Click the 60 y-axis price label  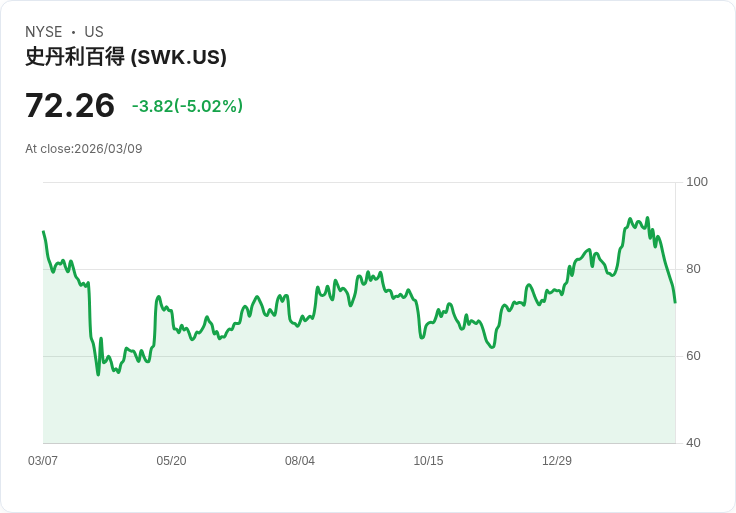[x=693, y=356]
